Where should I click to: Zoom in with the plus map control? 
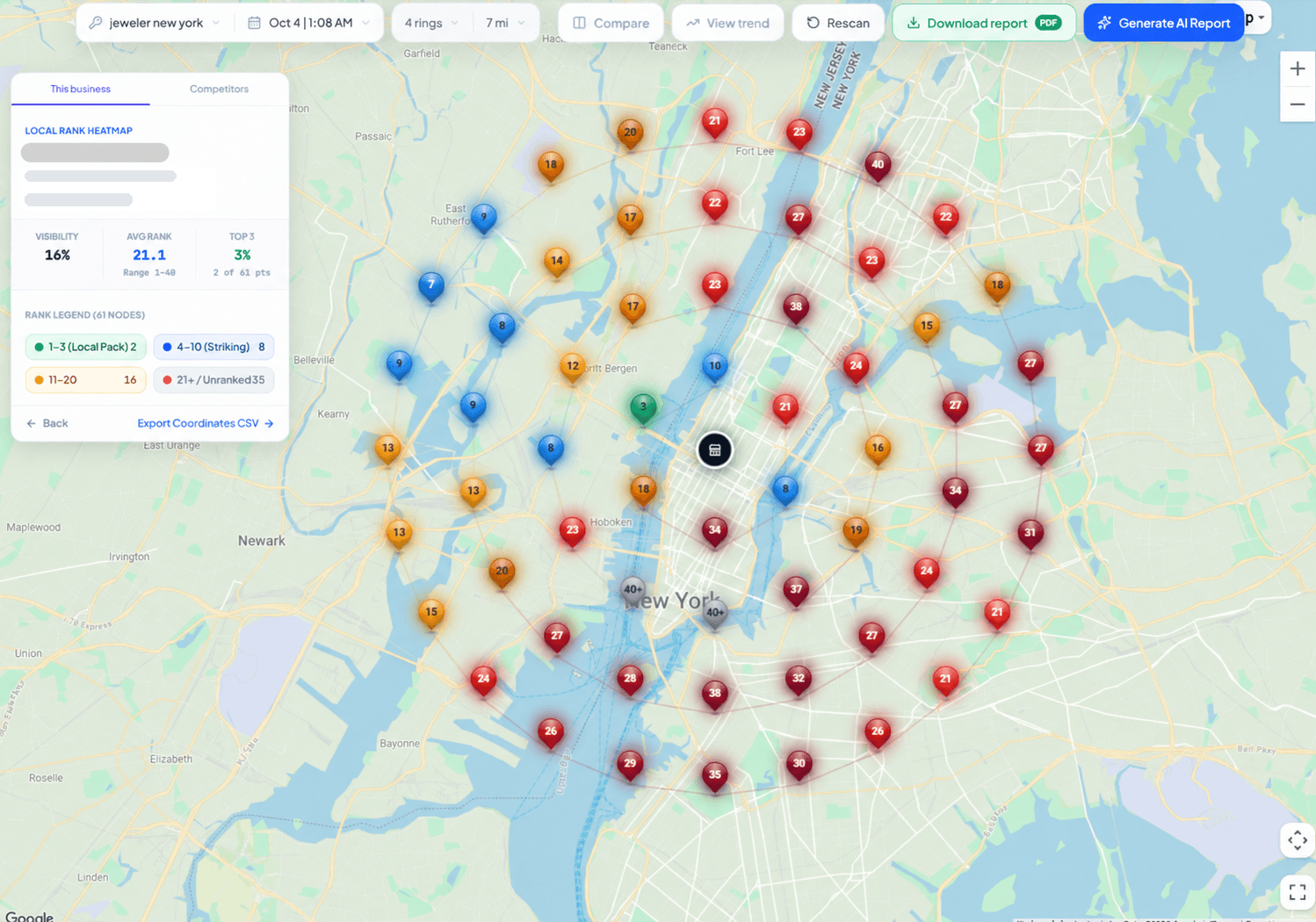pos(1298,68)
